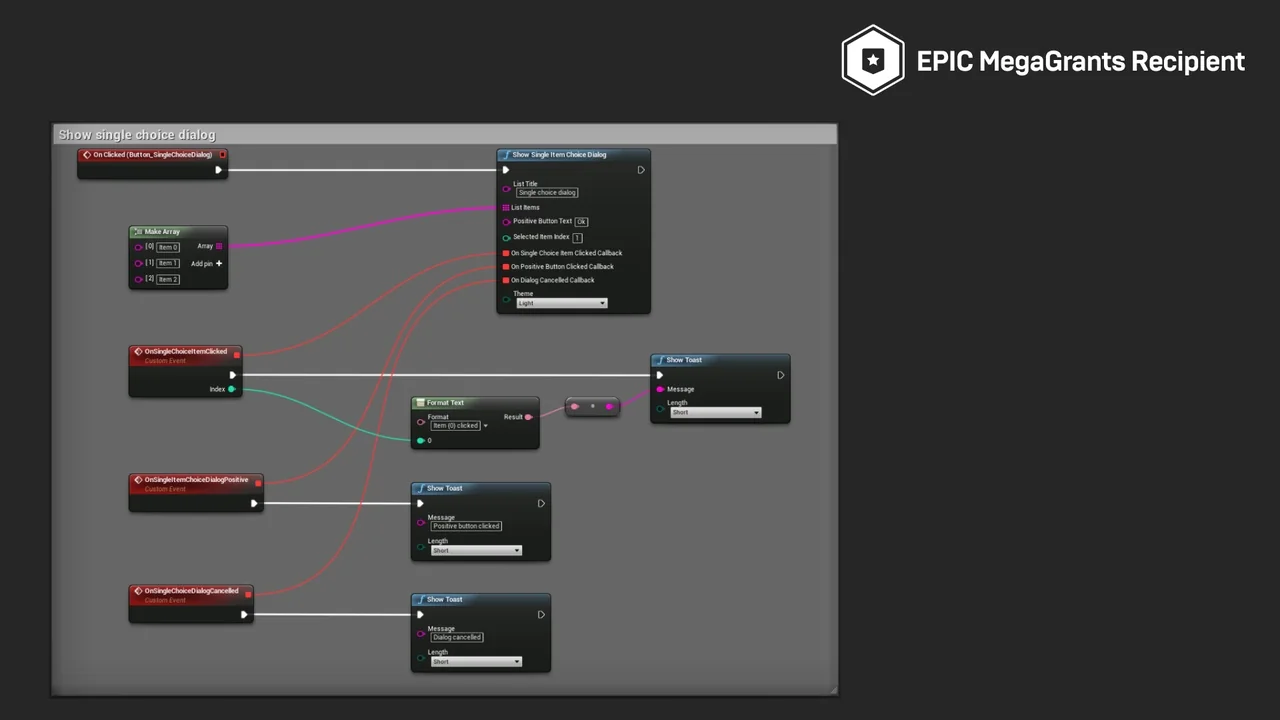Click the Result output pin on Format Text

[x=529, y=417]
